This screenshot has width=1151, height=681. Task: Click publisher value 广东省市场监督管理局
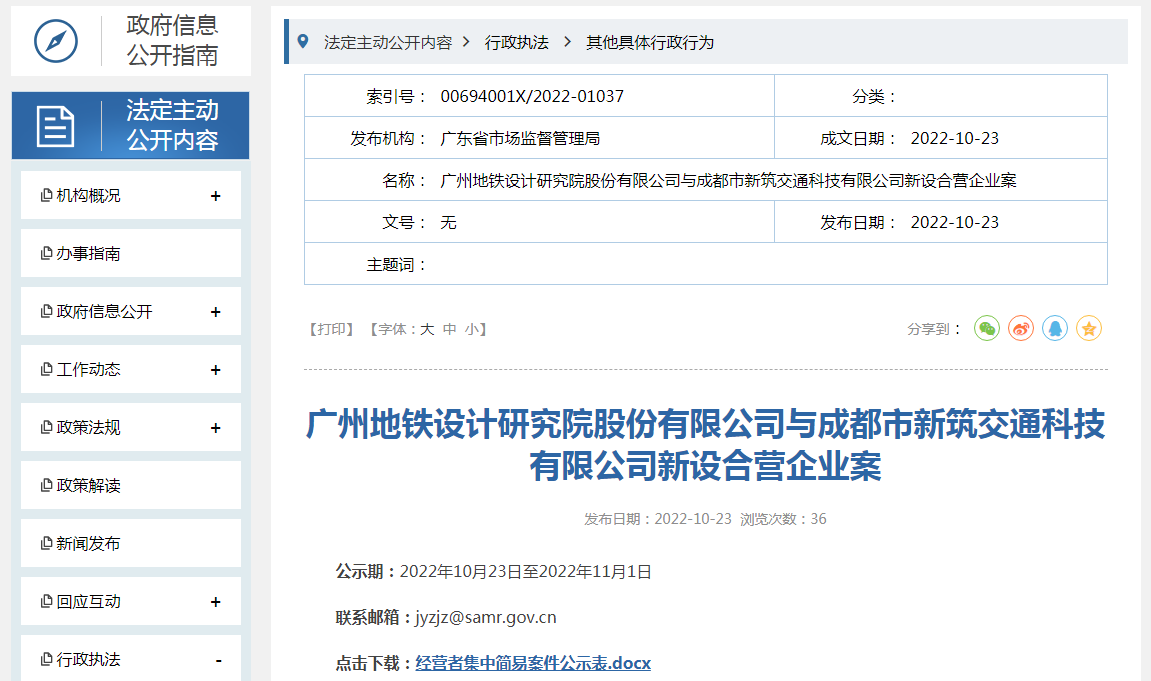(x=520, y=139)
